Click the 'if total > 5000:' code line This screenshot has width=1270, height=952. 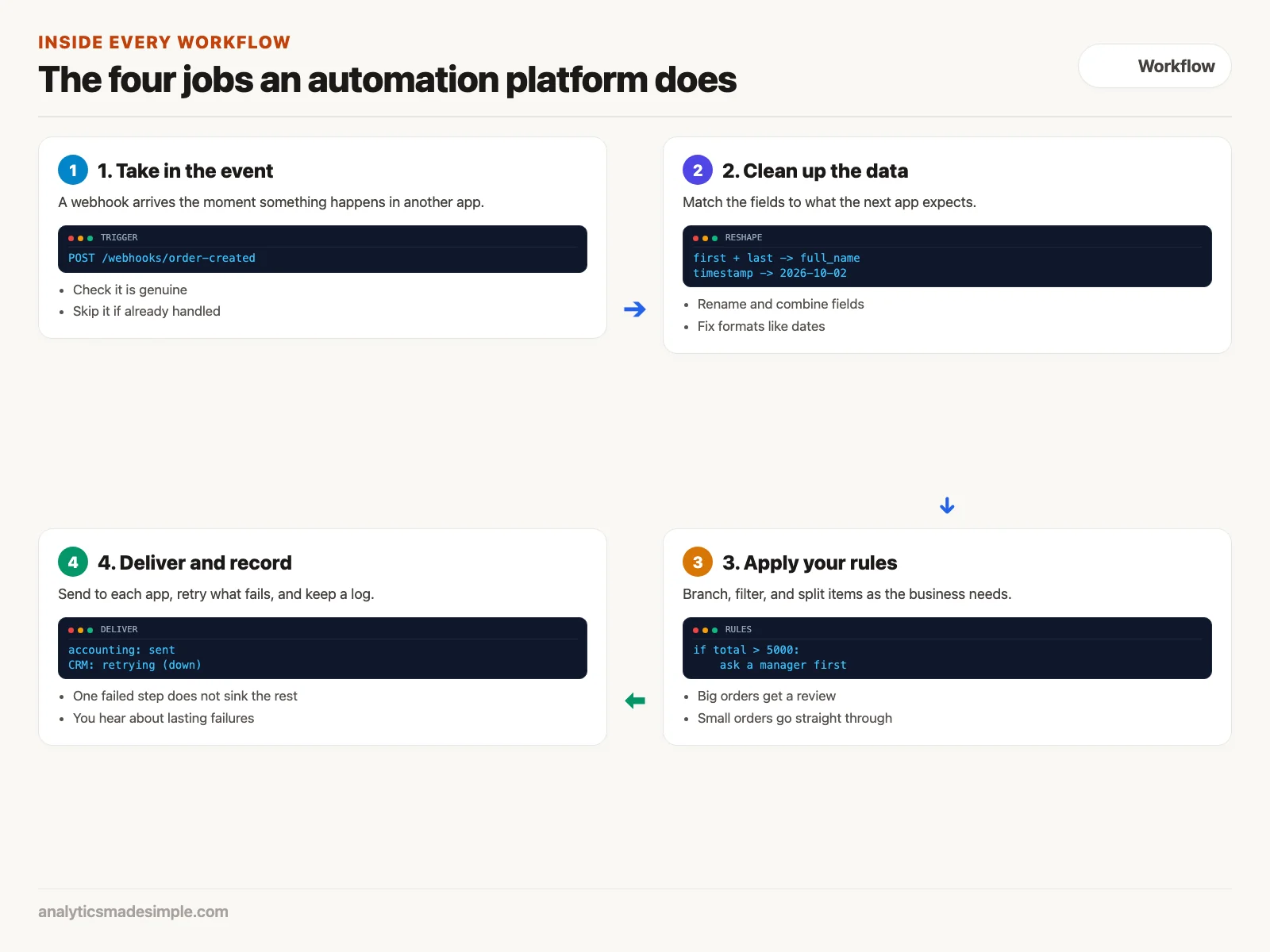746,650
